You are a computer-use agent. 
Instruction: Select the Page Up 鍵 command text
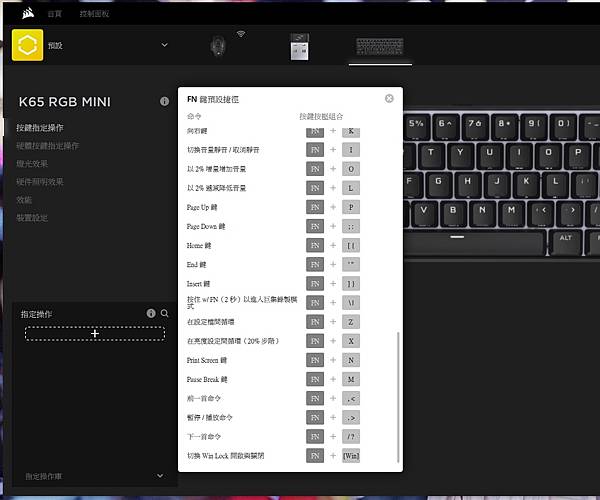[x=202, y=207]
